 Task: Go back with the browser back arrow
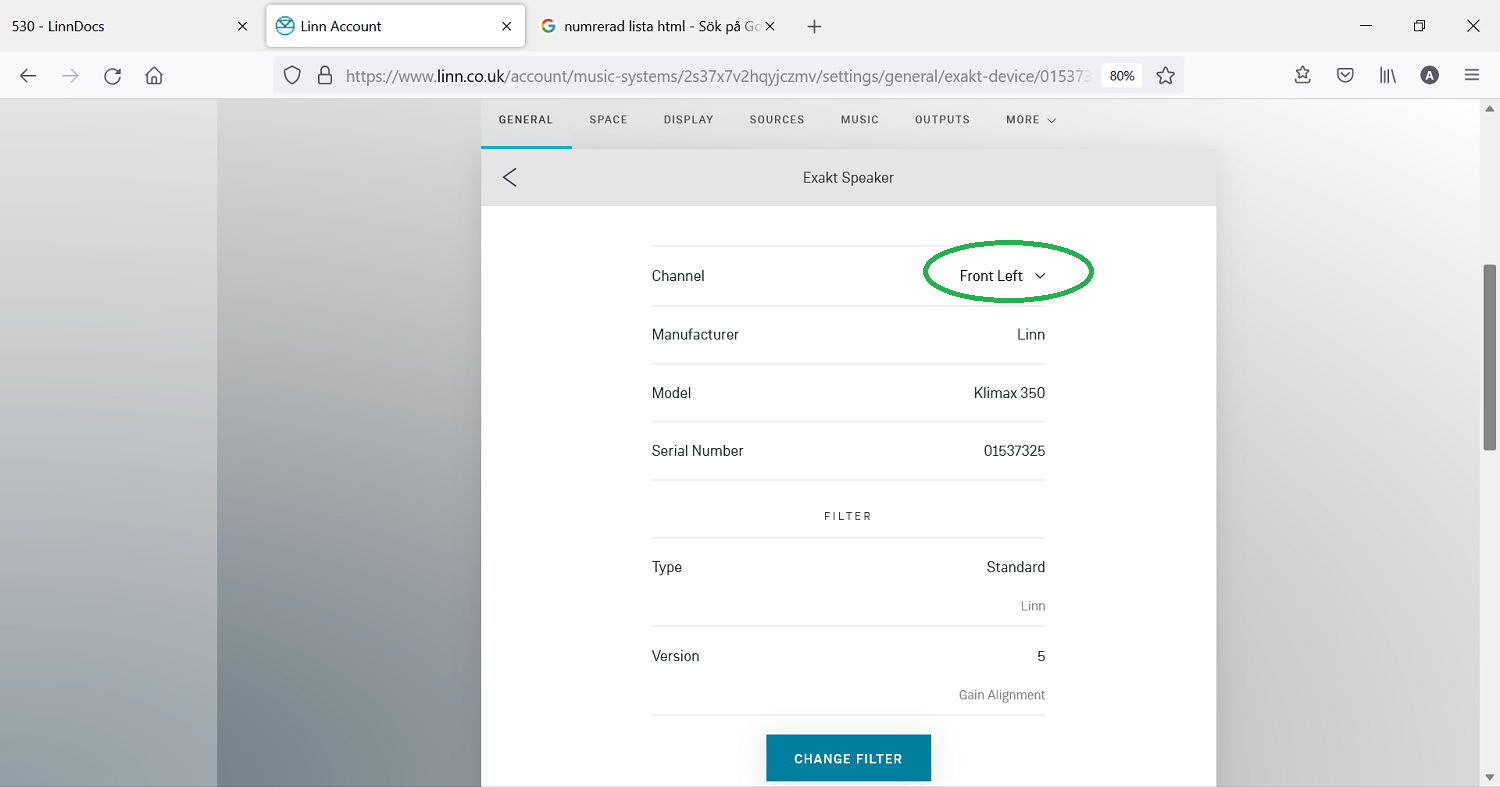(28, 75)
